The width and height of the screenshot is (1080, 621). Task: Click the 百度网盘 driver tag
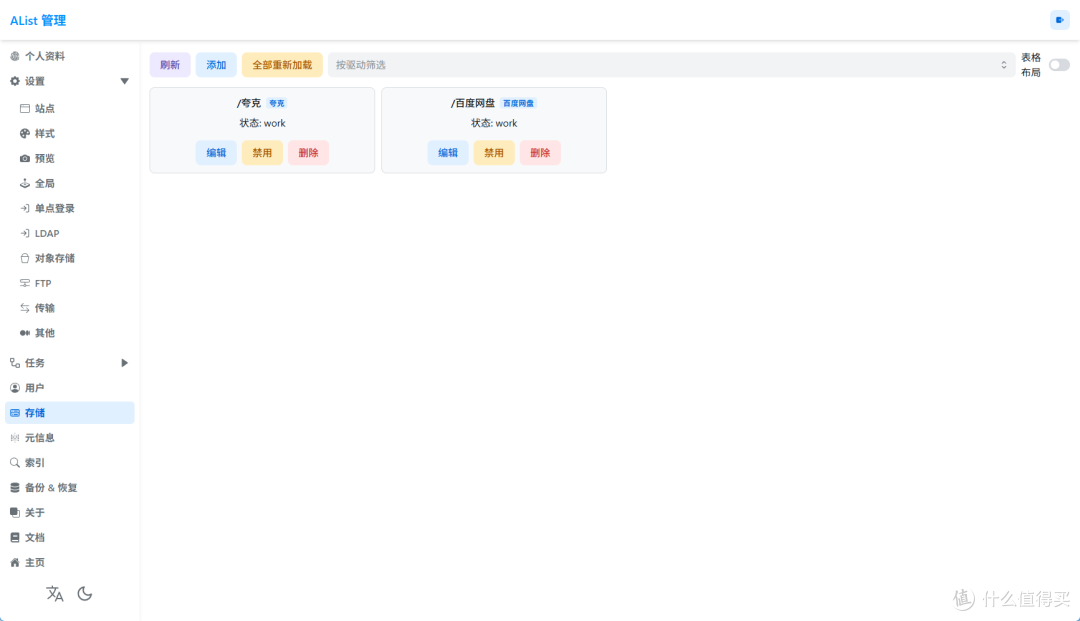[x=518, y=103]
